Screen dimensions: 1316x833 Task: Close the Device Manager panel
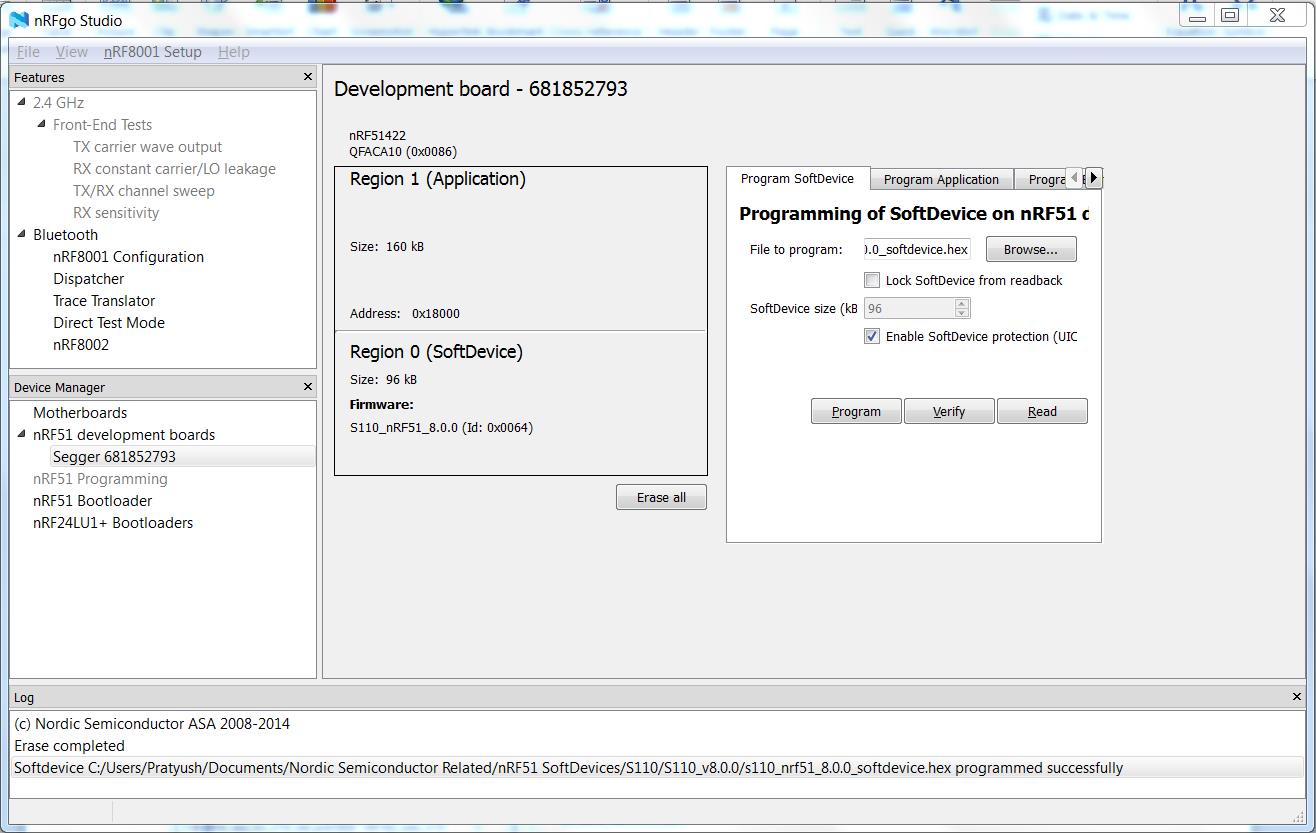pos(308,387)
